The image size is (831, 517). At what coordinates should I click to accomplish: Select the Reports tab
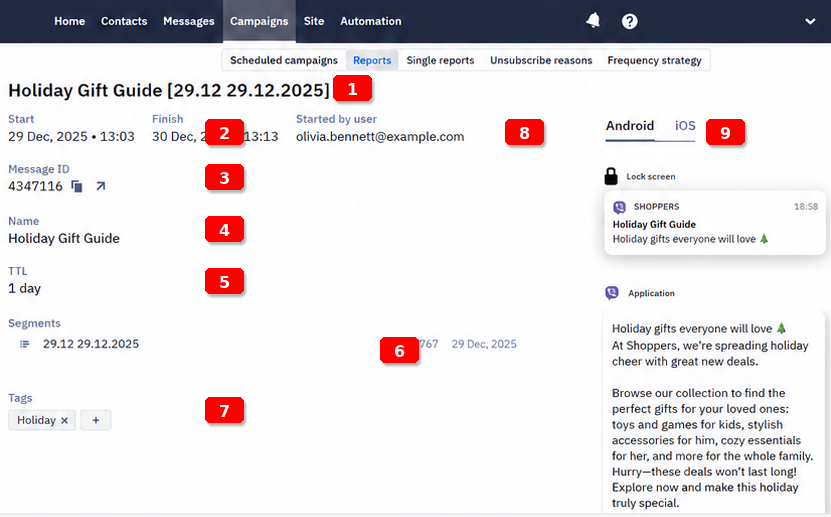pyautogui.click(x=372, y=60)
